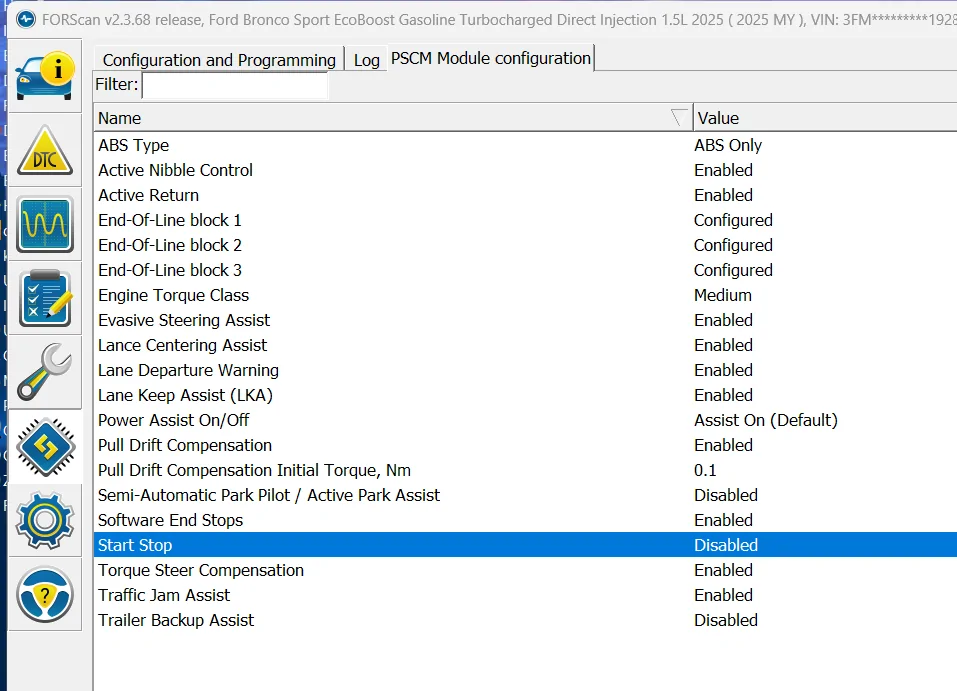Open the oscilloscope live data view
Viewport: 957px width, 691px height.
pos(46,225)
